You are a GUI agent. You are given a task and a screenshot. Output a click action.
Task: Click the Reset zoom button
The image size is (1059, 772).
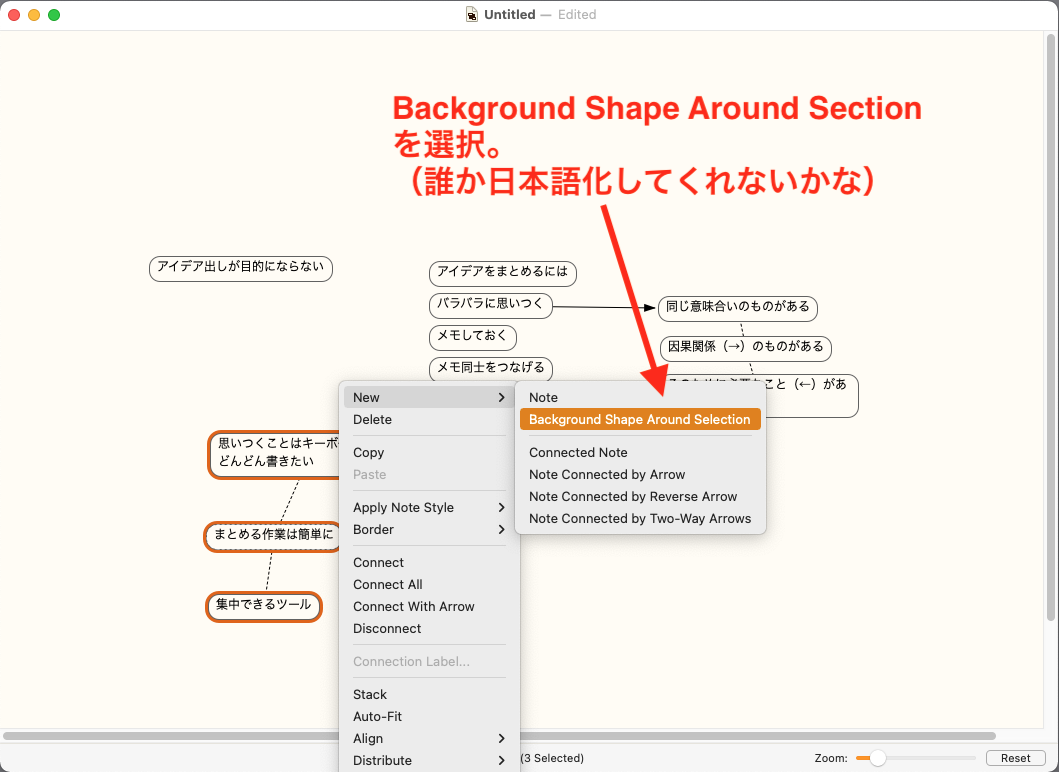[x=1015, y=758]
